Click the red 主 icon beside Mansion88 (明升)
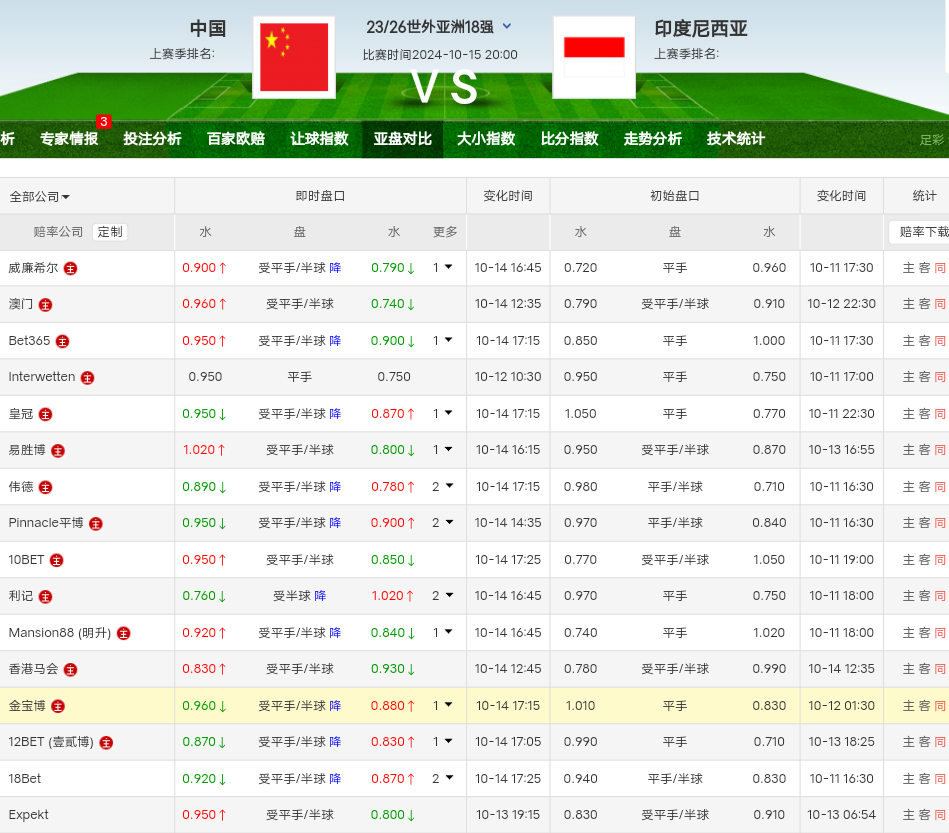 tap(123, 633)
